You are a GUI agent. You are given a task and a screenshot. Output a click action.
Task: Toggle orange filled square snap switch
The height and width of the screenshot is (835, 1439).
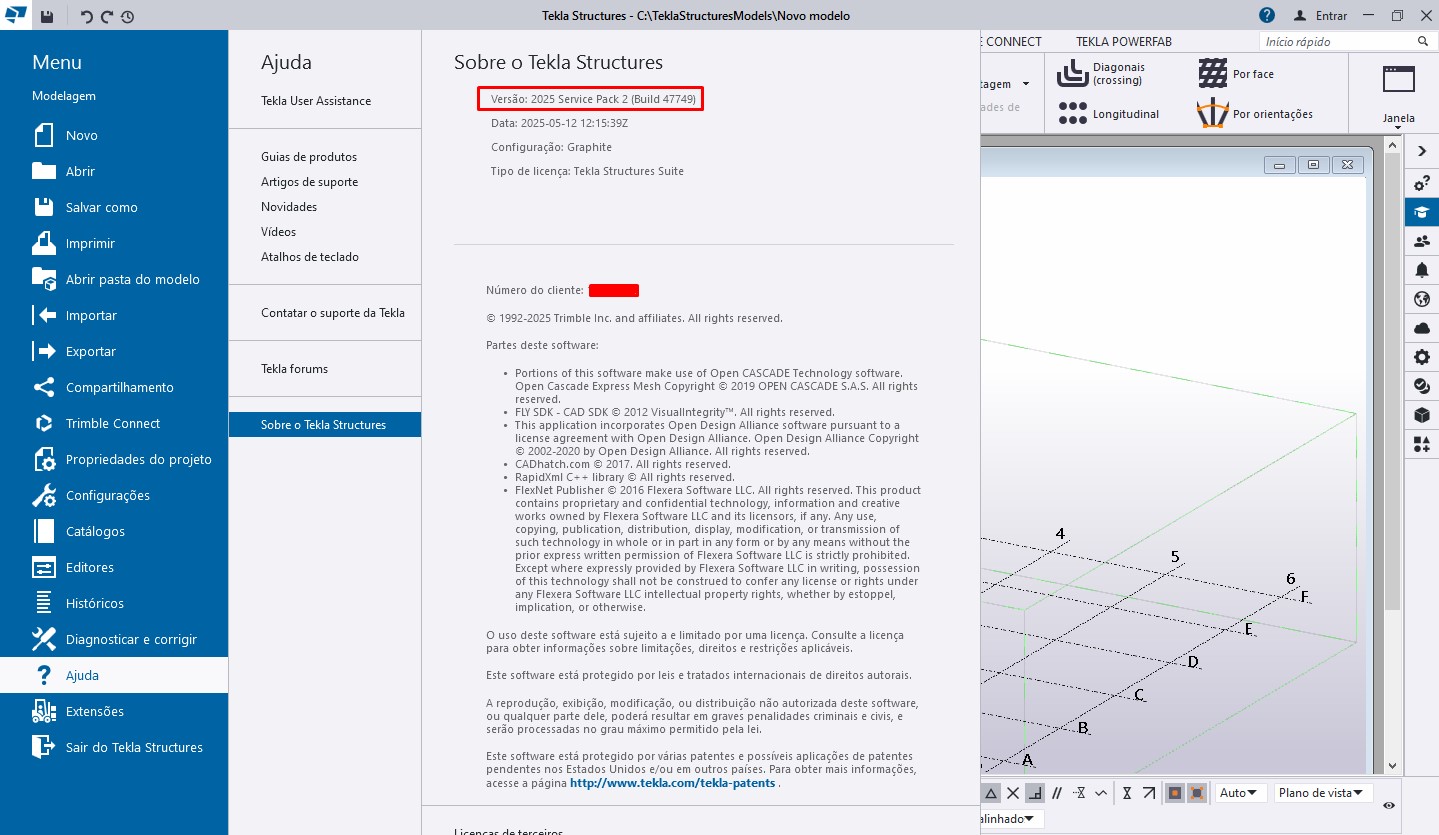pyautogui.click(x=1174, y=793)
